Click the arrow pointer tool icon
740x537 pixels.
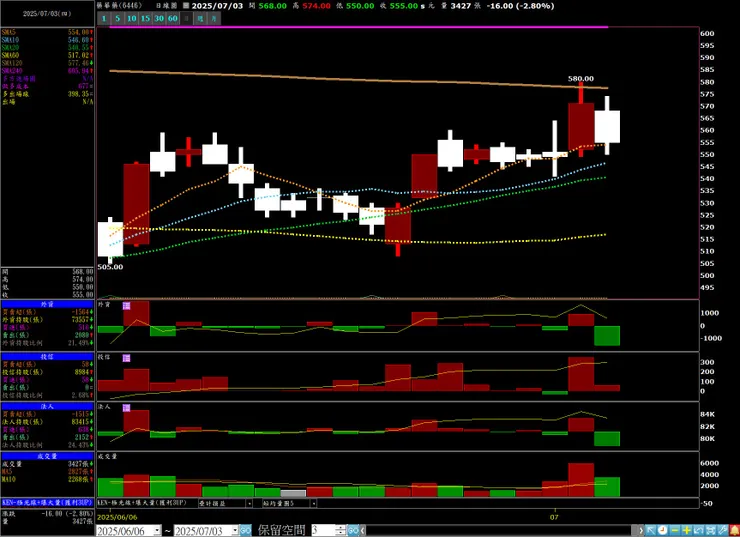click(x=651, y=530)
